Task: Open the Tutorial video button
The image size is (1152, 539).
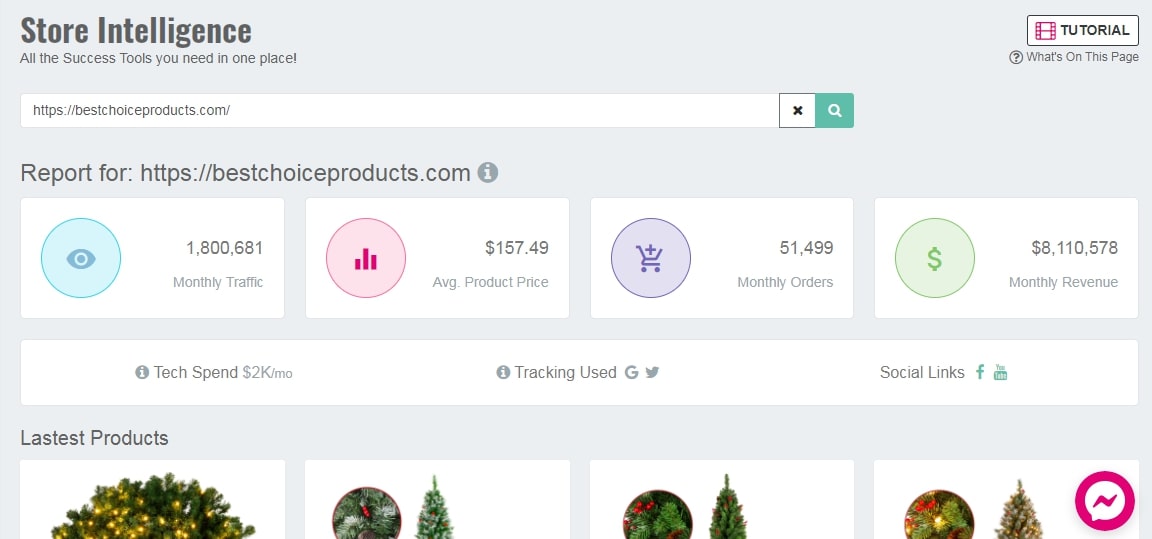Action: [x=1082, y=30]
